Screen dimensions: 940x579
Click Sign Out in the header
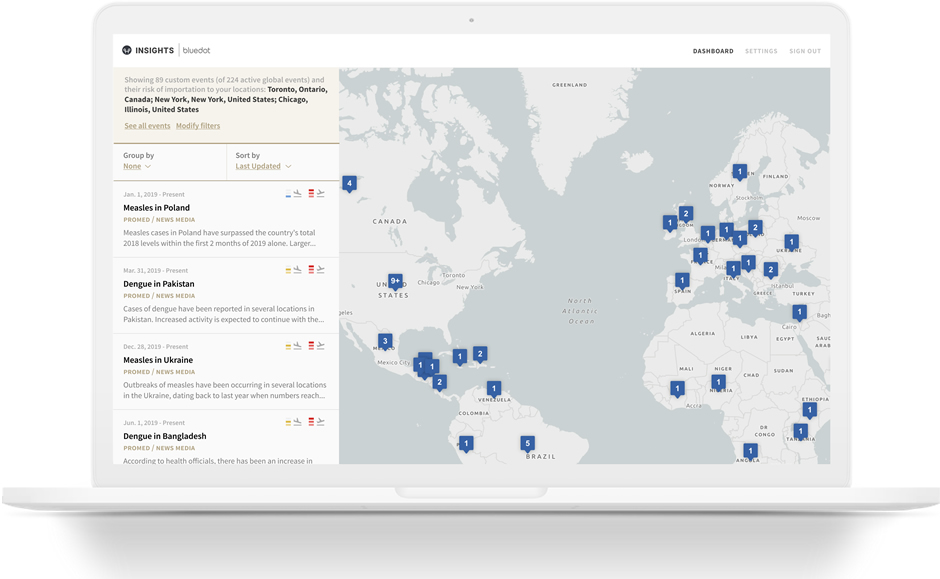tap(805, 51)
